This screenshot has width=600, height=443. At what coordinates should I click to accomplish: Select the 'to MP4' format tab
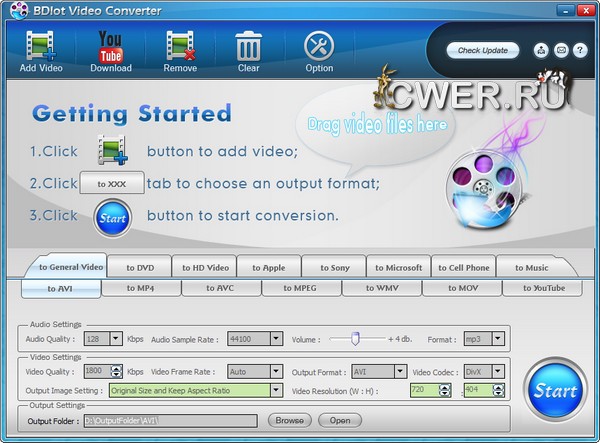tap(140, 288)
